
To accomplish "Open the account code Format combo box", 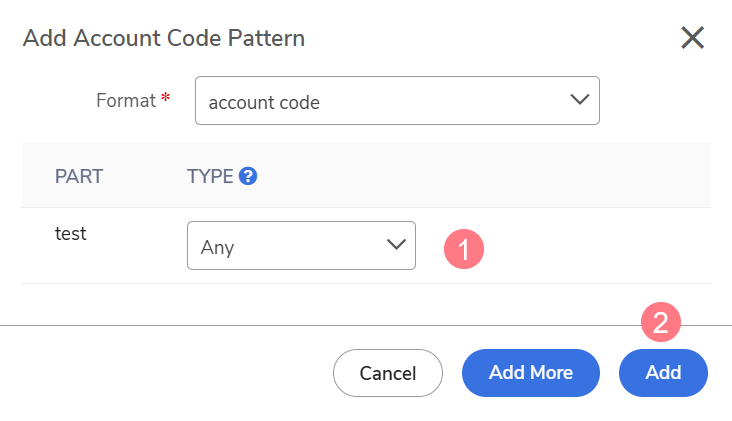I will tap(397, 100).
